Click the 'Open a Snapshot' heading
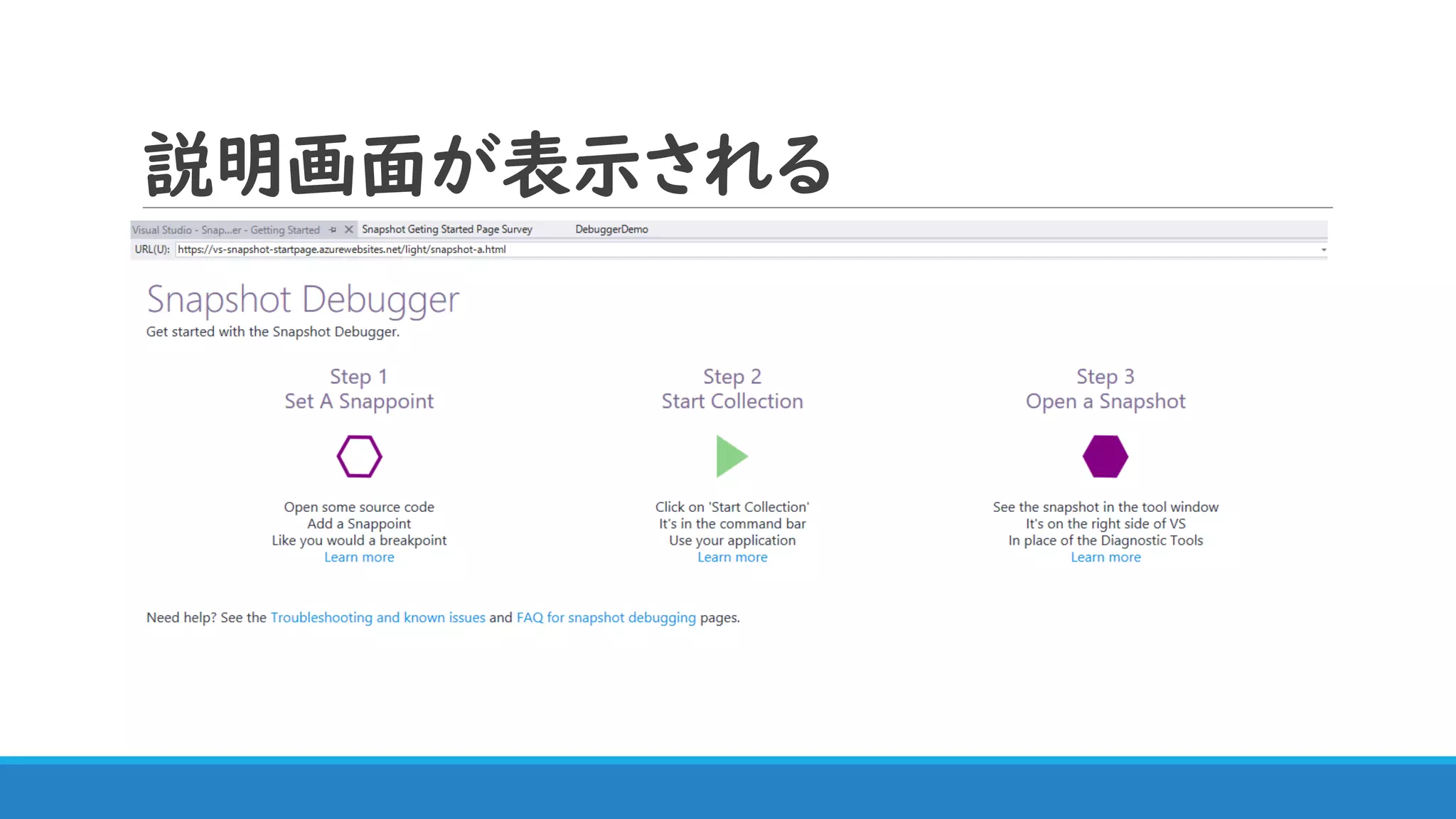 tap(1106, 402)
